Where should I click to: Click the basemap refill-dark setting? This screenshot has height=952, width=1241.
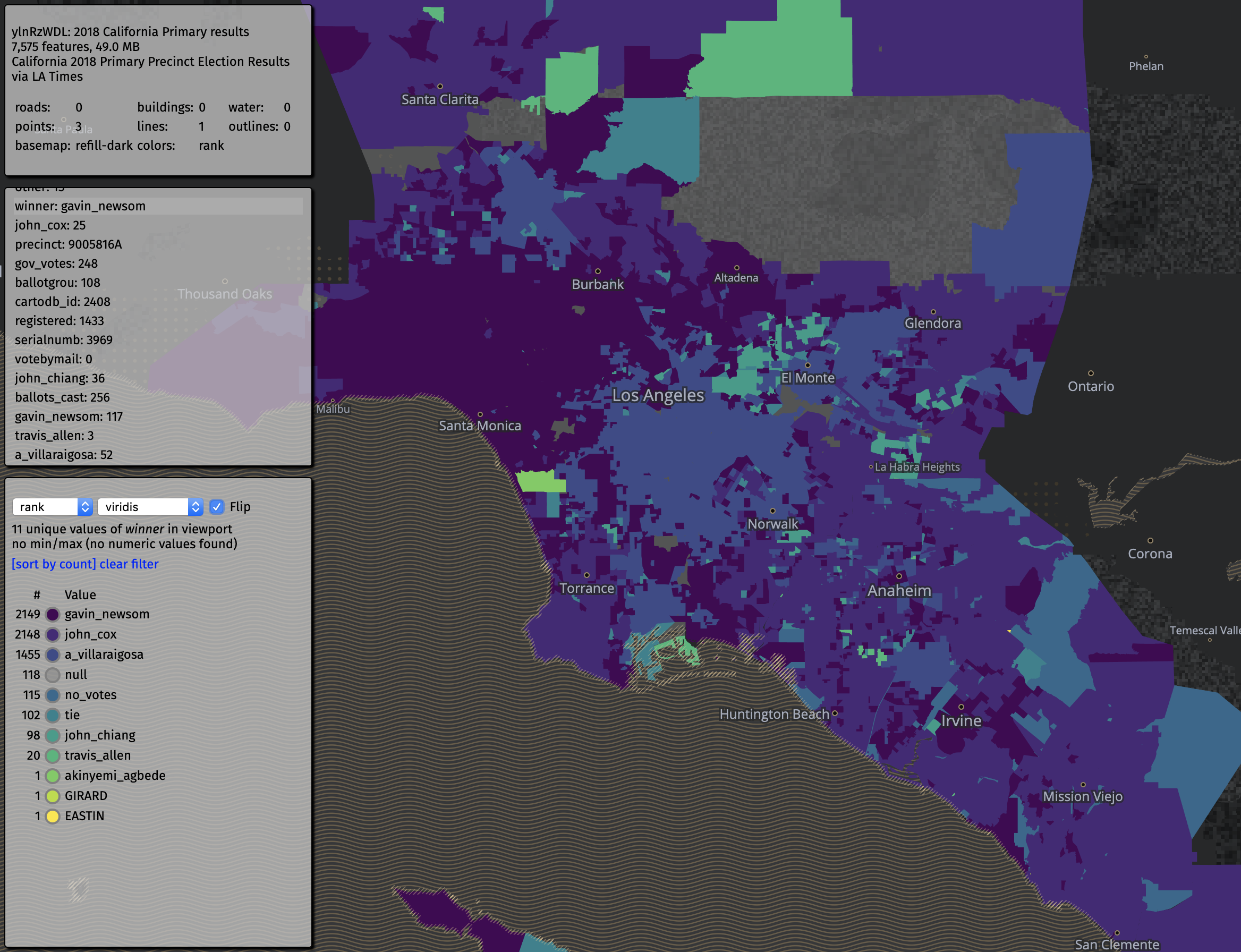[104, 146]
